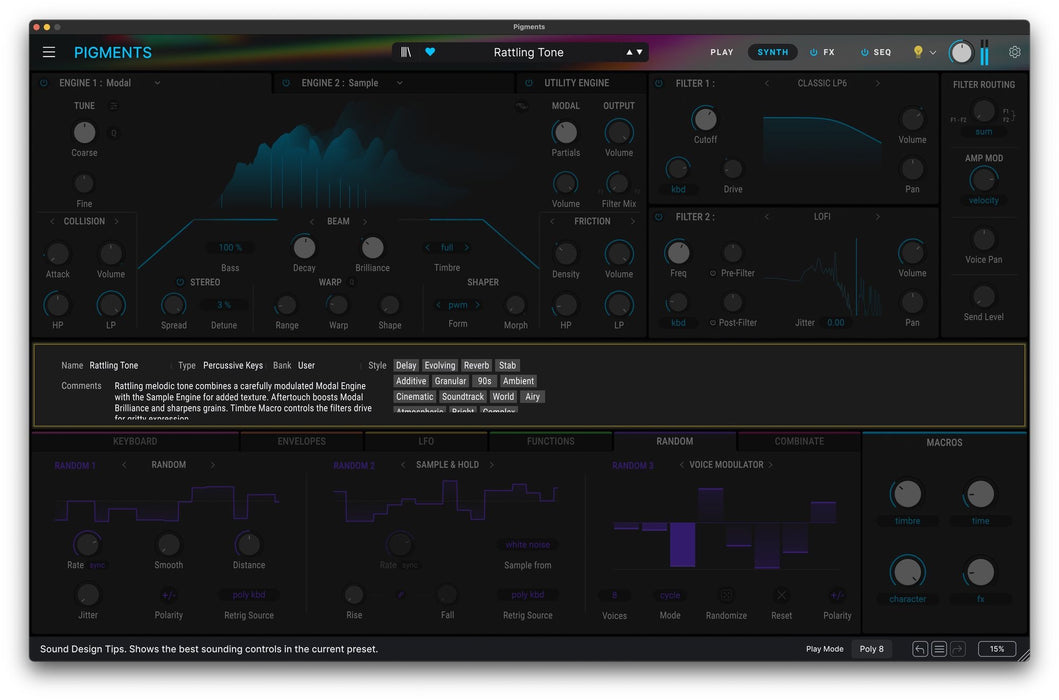Open the Pigments hamburger main menu
1059x700 pixels.
49,52
